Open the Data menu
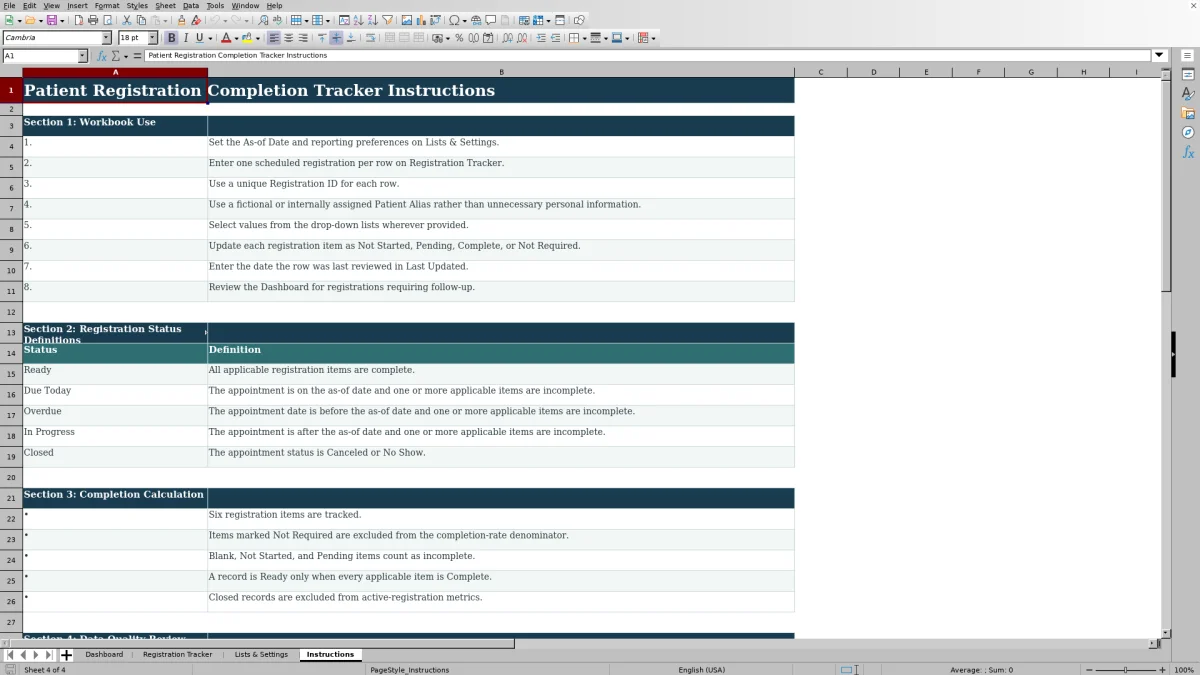Viewport: 1200px width, 675px height. click(x=190, y=5)
